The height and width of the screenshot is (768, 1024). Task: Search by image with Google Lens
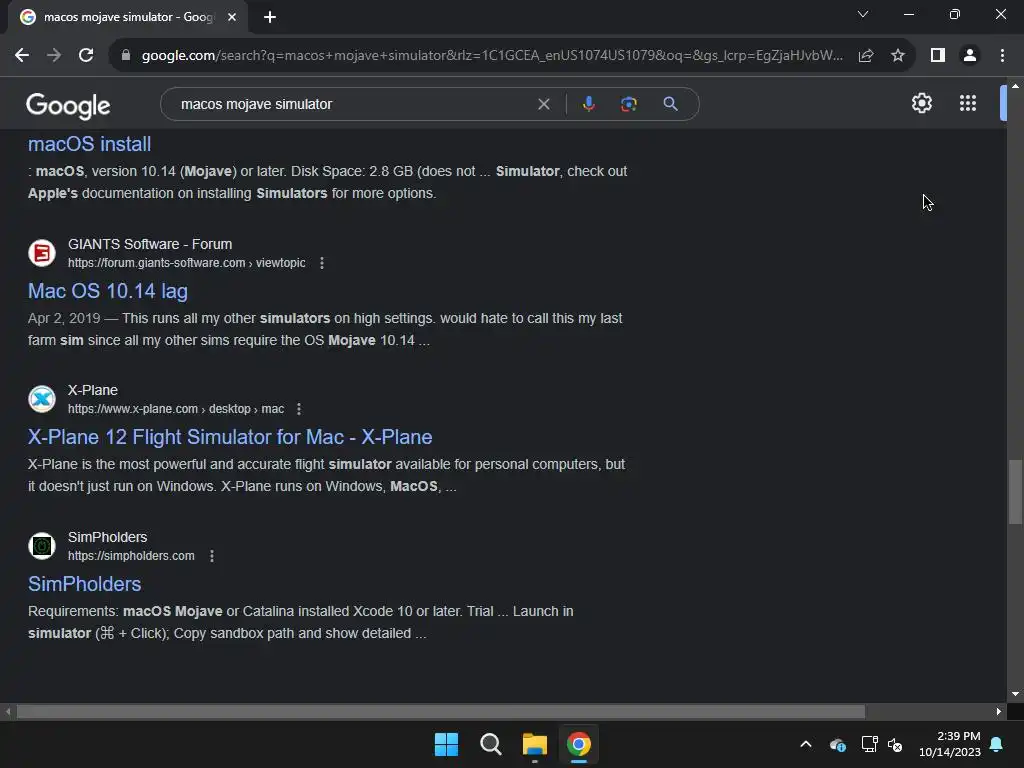click(x=628, y=104)
